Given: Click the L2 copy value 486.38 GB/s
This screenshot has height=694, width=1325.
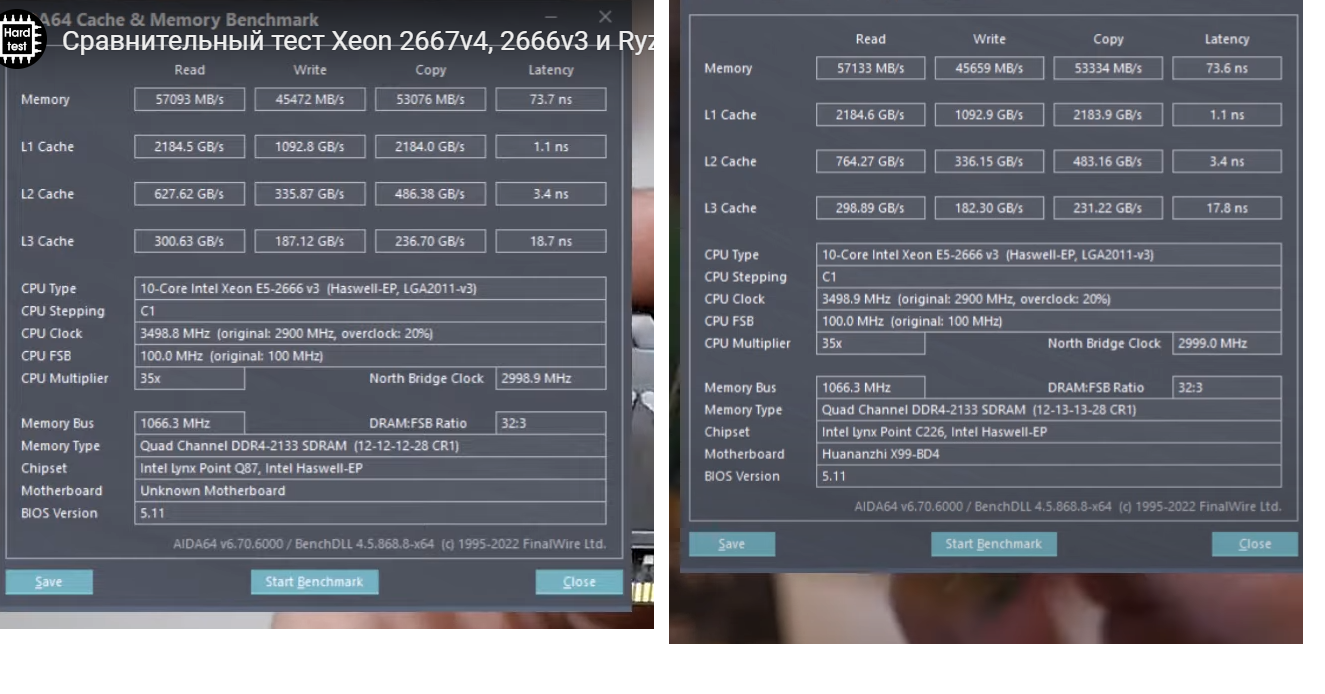Looking at the screenshot, I should point(430,194).
